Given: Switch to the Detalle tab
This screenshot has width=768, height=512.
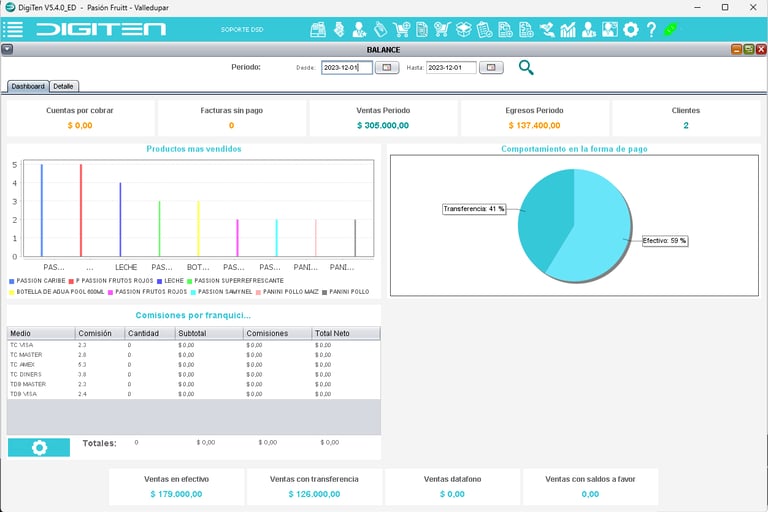Looking at the screenshot, I should (64, 86).
